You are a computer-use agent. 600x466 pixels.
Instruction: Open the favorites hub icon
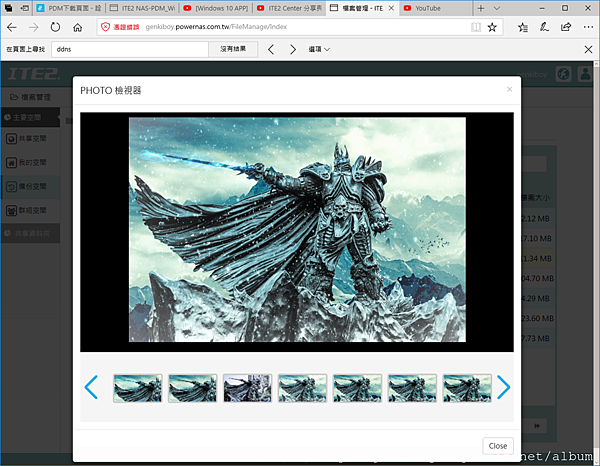(x=523, y=27)
